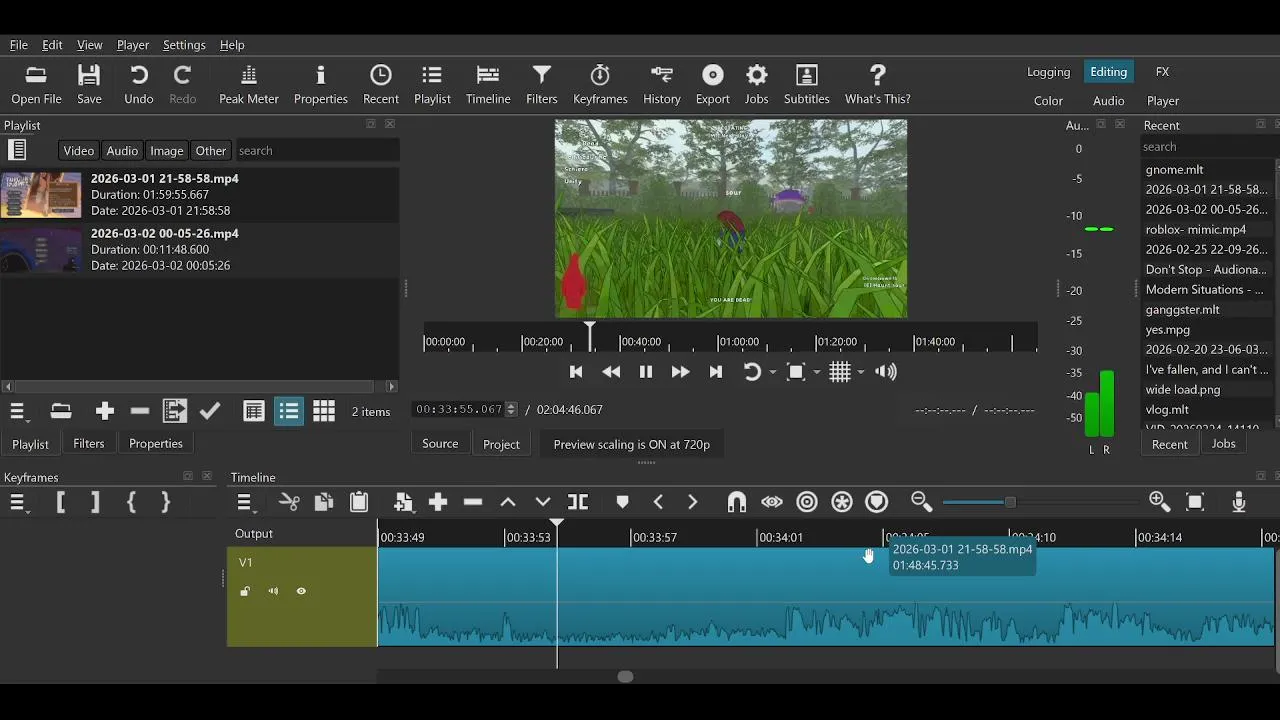Click the Recent clock icon in the main toolbar
This screenshot has width=1280, height=720.
point(381,85)
